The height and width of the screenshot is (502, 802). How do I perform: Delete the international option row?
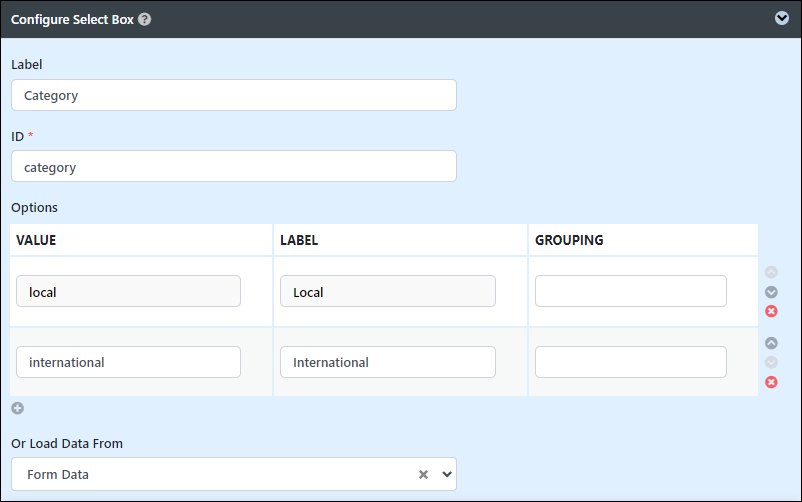[x=771, y=382]
